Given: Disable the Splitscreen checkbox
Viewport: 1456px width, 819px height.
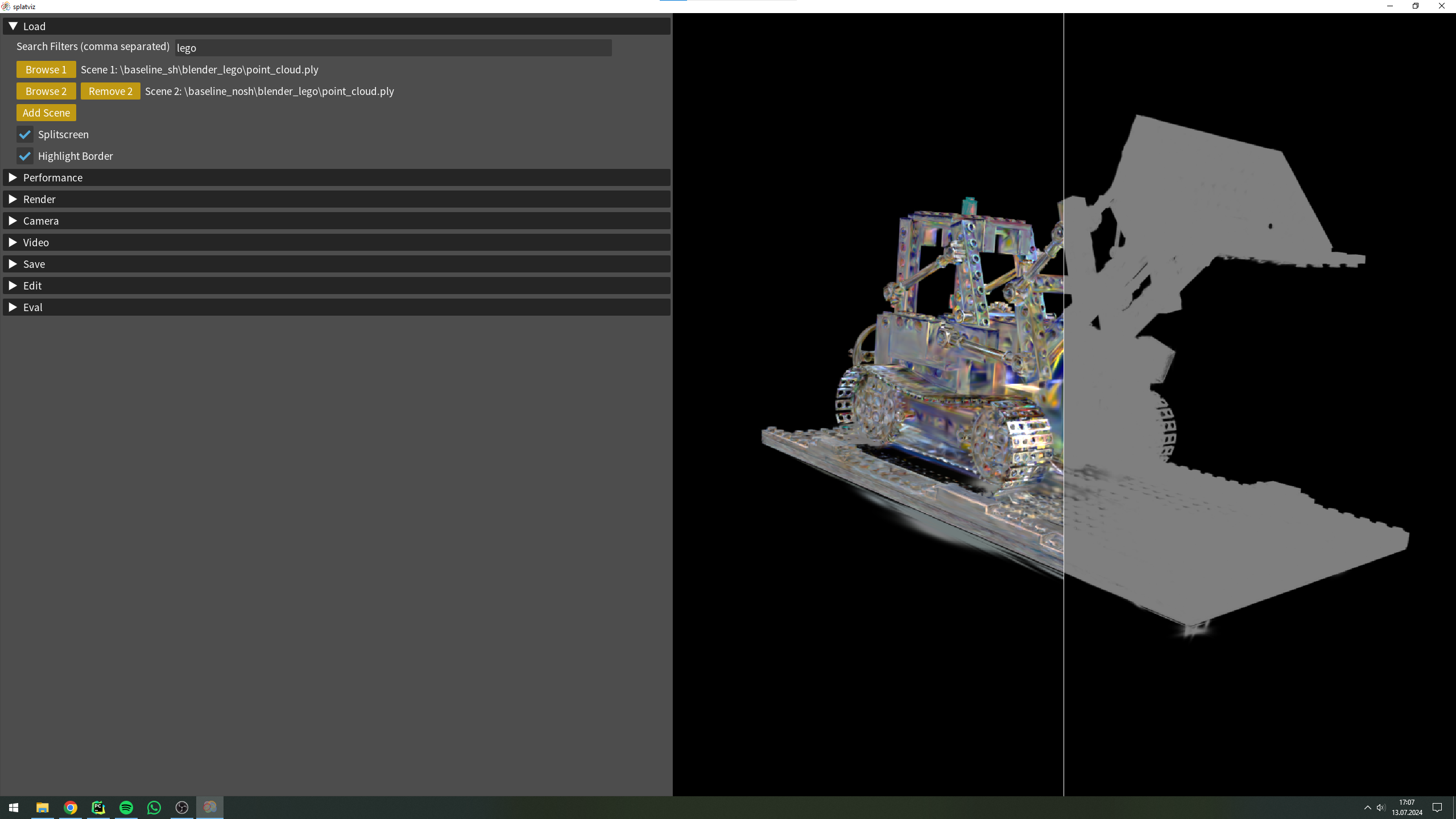Looking at the screenshot, I should coord(25,135).
